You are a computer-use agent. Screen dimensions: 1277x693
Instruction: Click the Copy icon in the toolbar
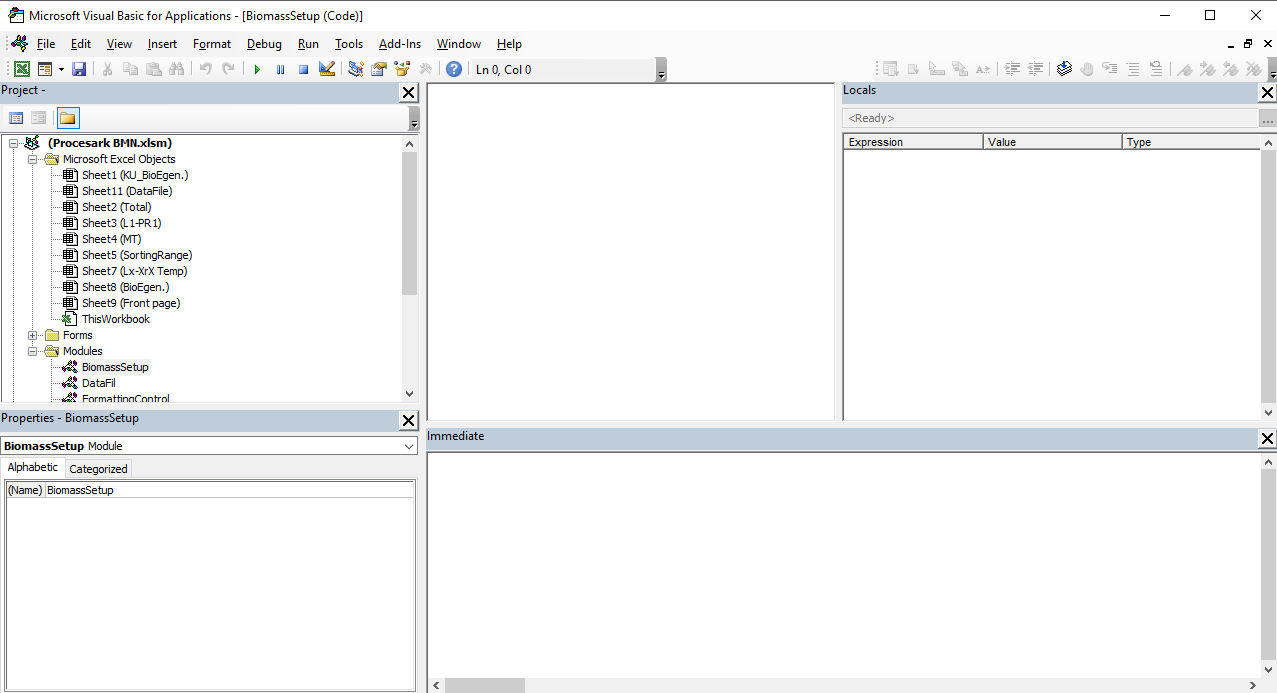[x=130, y=69]
